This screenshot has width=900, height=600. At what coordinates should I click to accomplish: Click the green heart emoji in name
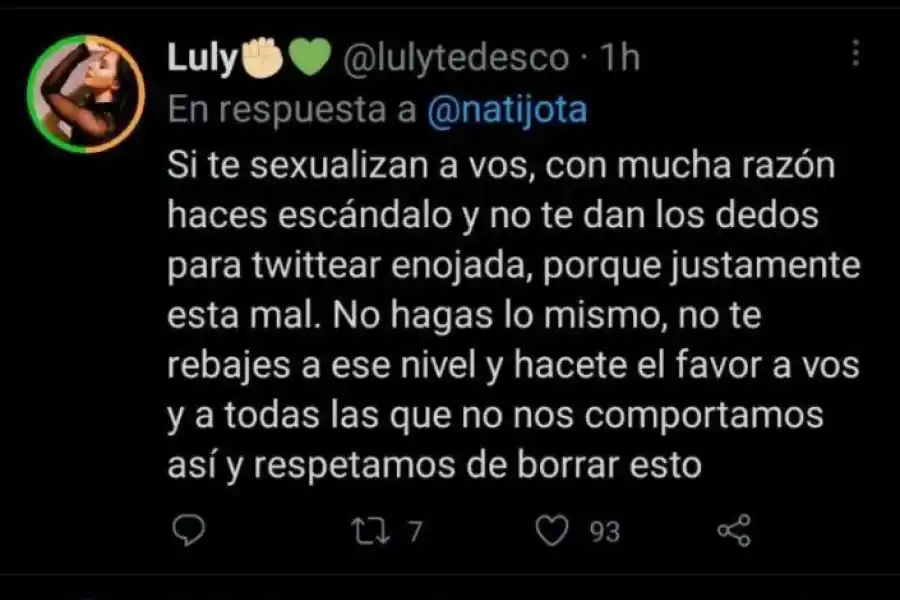coord(309,57)
